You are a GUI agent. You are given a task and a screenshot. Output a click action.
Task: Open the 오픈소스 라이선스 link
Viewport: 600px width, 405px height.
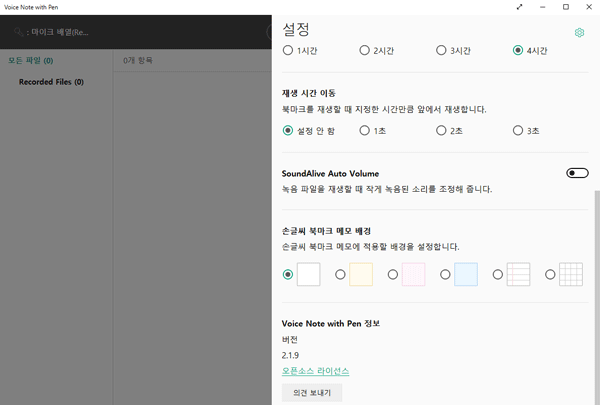315,371
